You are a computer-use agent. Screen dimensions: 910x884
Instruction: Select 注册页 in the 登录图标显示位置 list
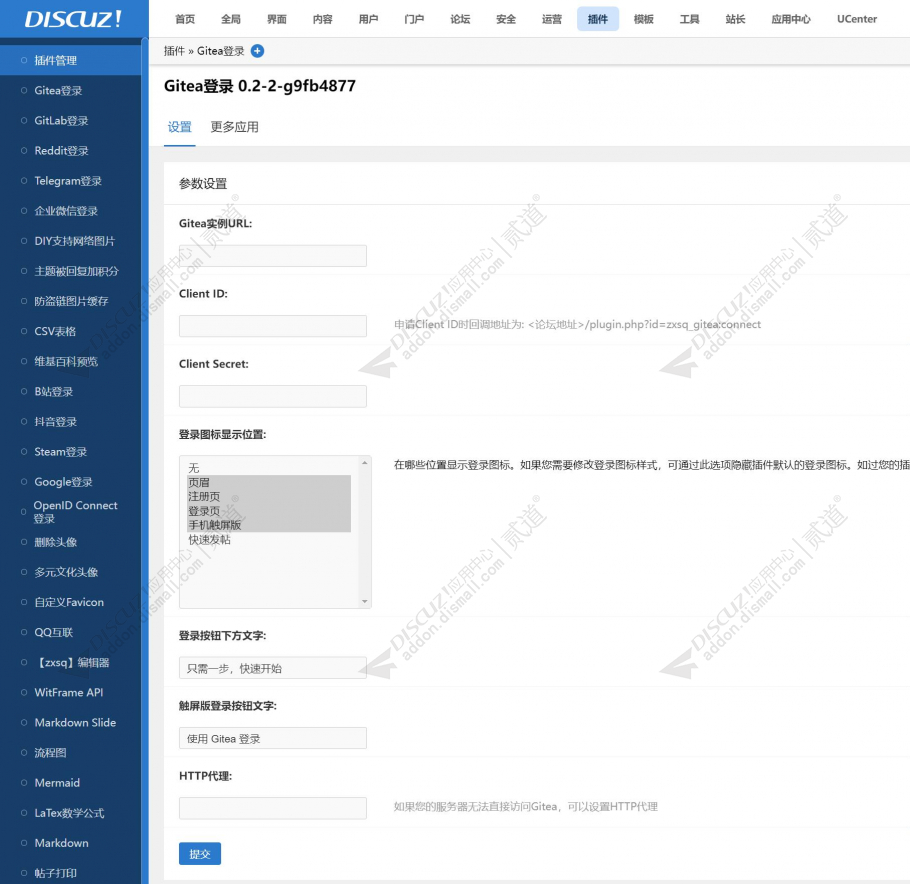click(x=269, y=497)
